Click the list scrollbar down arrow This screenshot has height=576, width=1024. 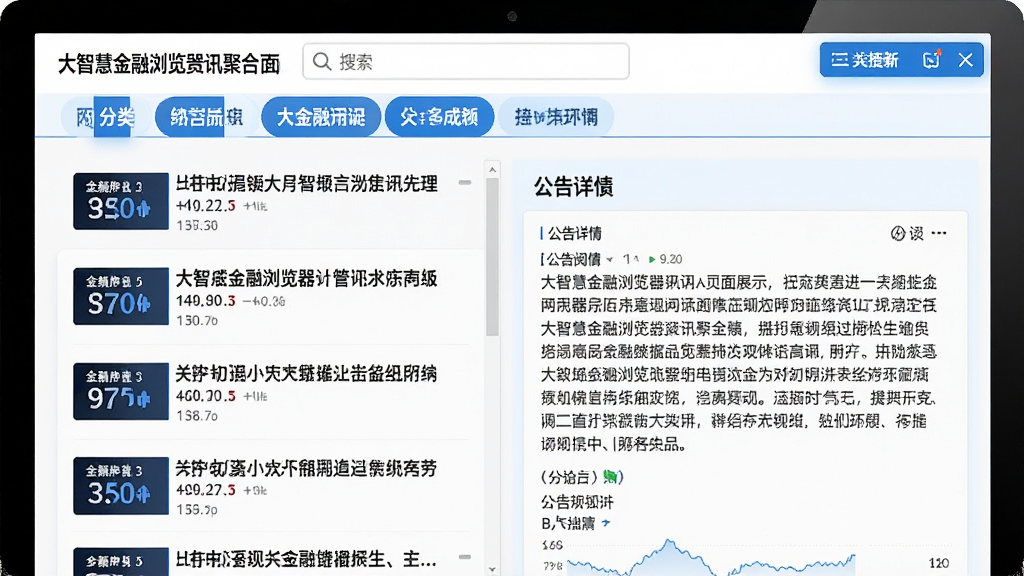coord(492,569)
